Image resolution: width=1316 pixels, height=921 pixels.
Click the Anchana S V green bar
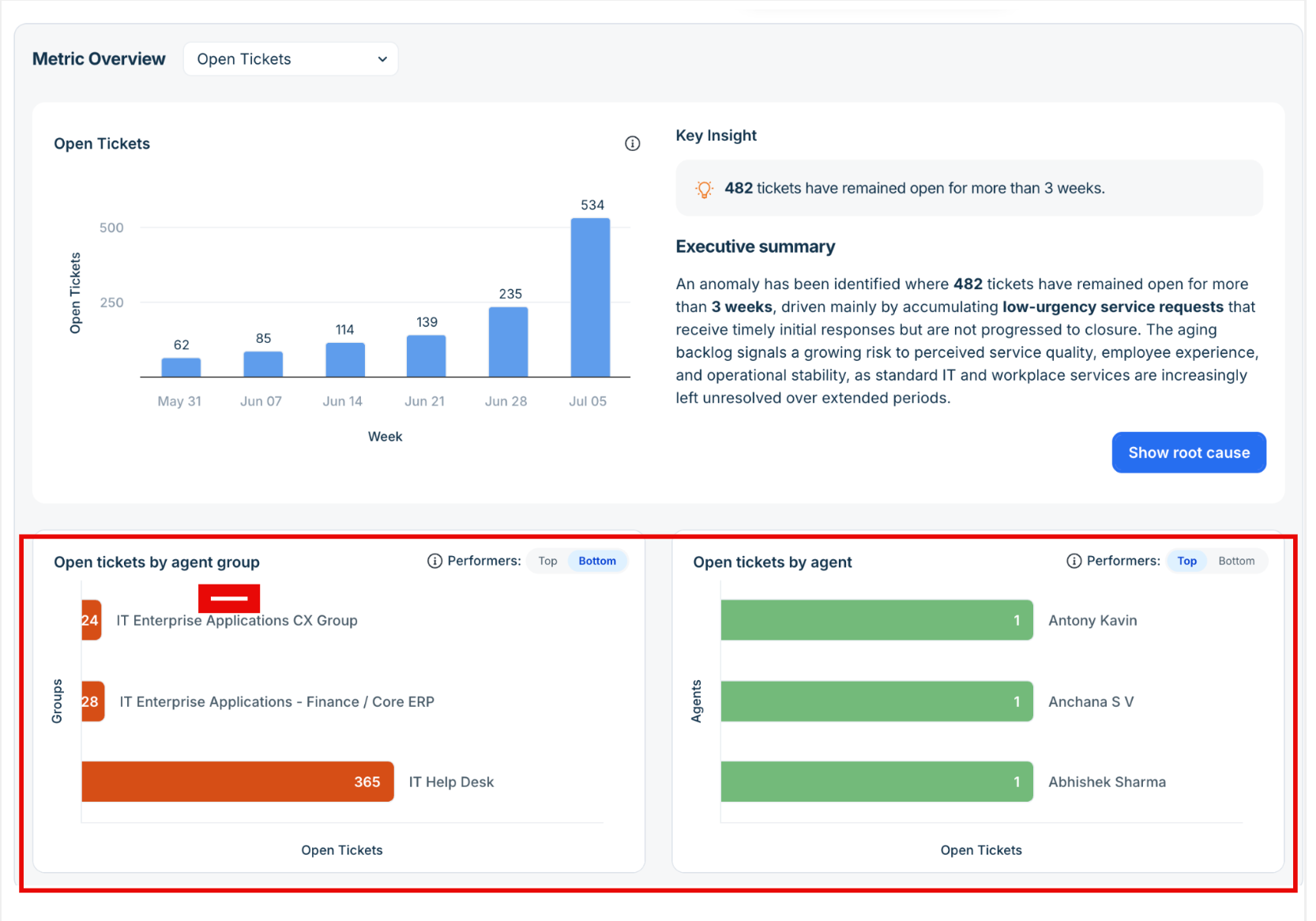pos(877,701)
